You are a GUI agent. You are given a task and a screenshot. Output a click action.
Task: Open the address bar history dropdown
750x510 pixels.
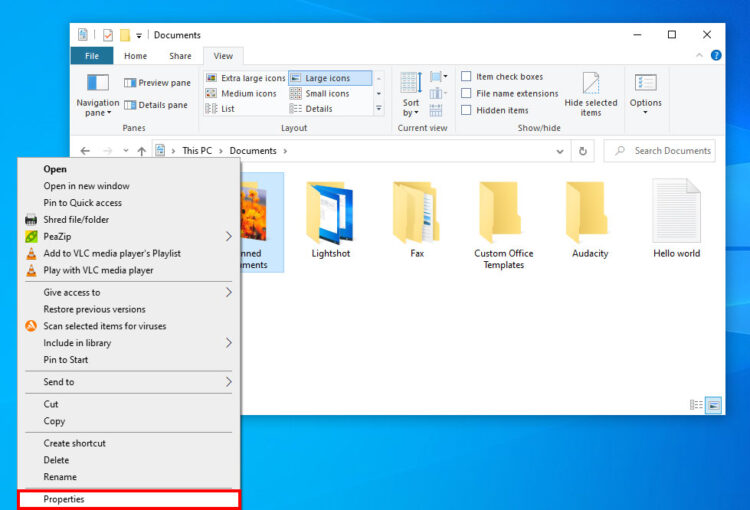(559, 151)
